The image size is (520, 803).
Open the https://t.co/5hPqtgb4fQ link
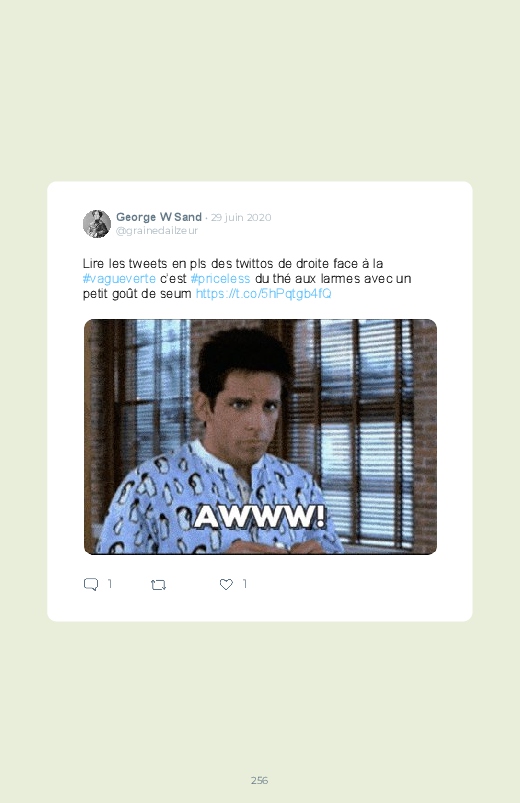(263, 293)
